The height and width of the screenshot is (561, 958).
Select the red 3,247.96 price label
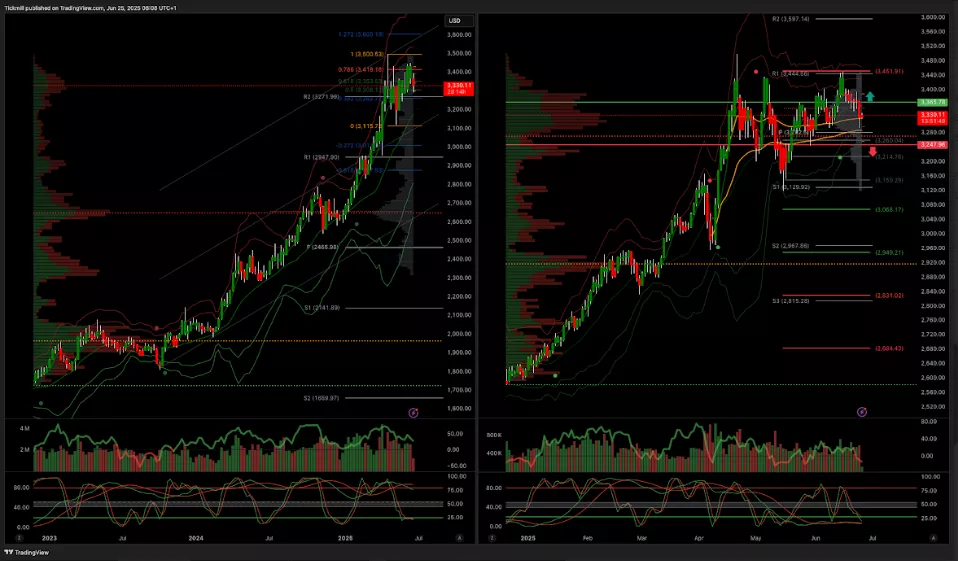tap(932, 145)
